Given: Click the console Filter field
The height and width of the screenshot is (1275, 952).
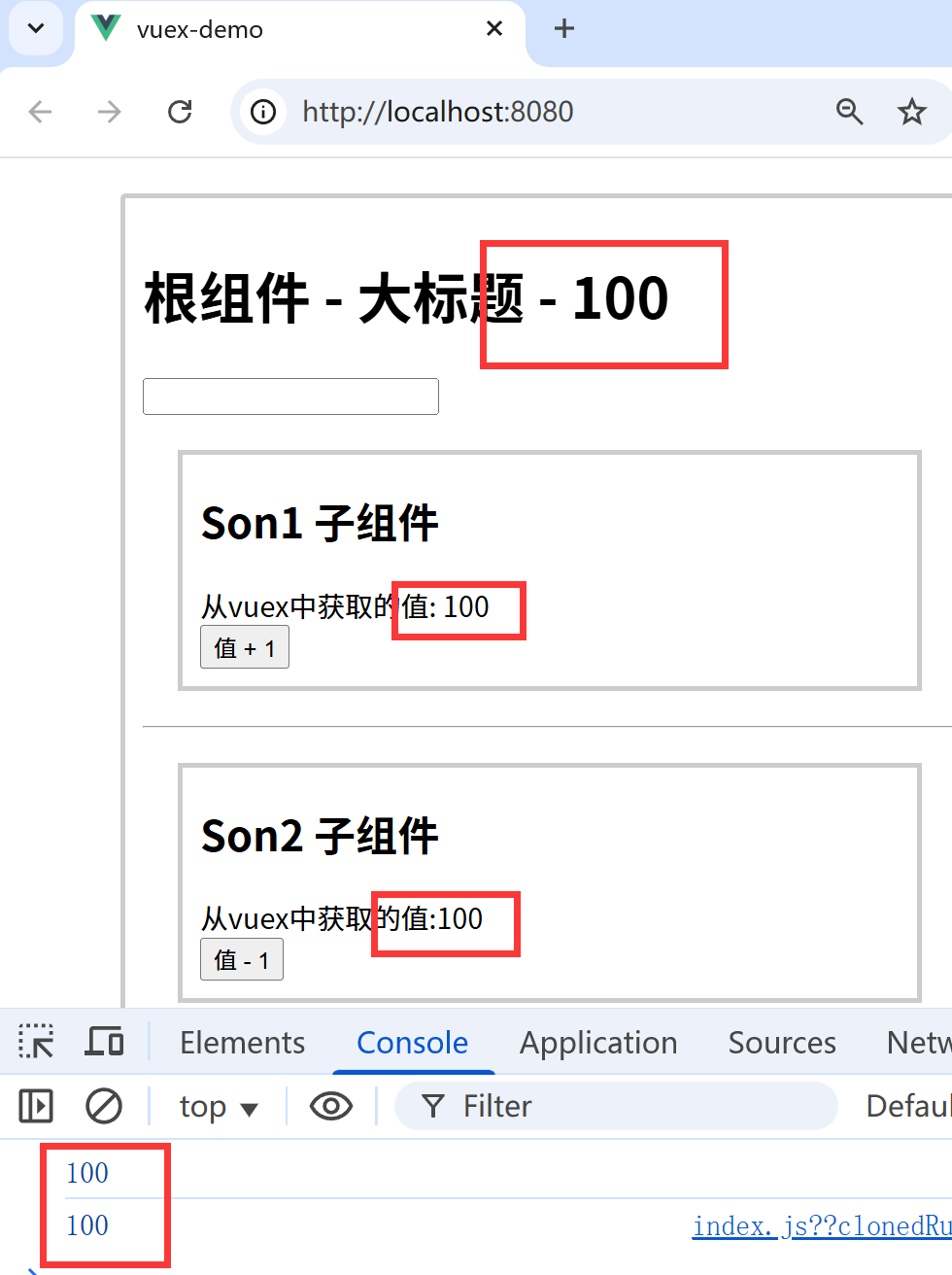Looking at the screenshot, I should coord(617,1106).
